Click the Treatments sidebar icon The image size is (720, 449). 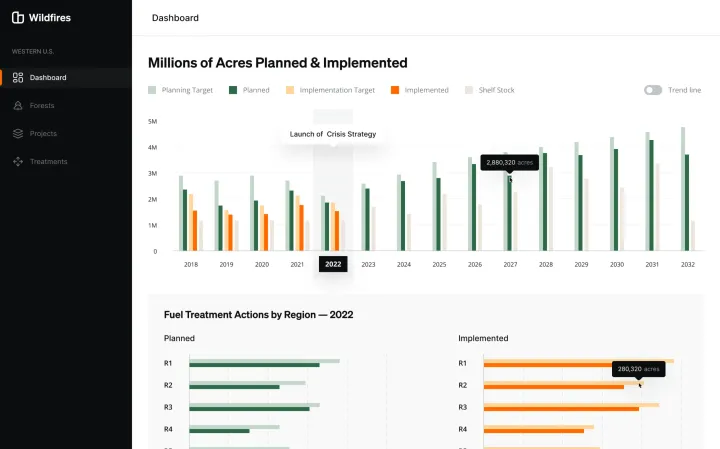(18, 162)
